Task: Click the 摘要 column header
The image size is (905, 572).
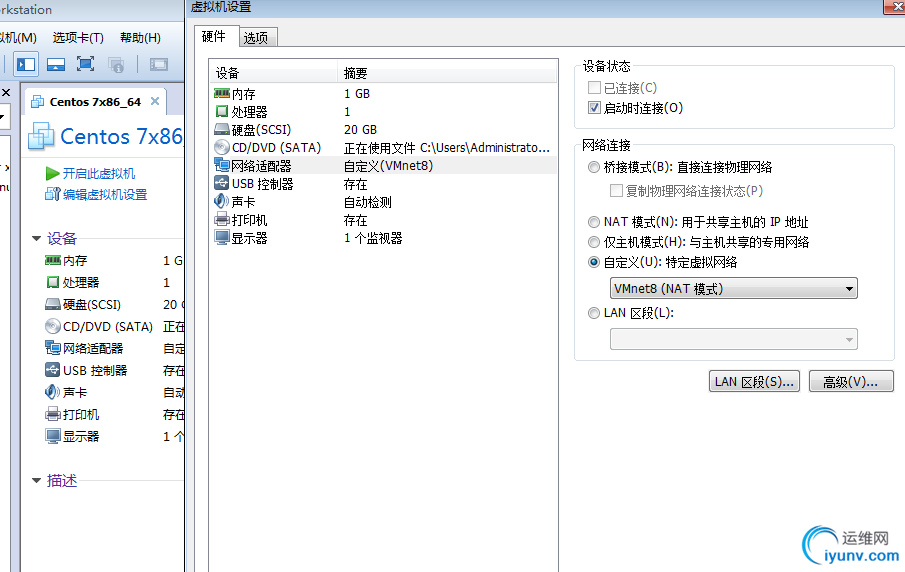Action: coord(447,73)
